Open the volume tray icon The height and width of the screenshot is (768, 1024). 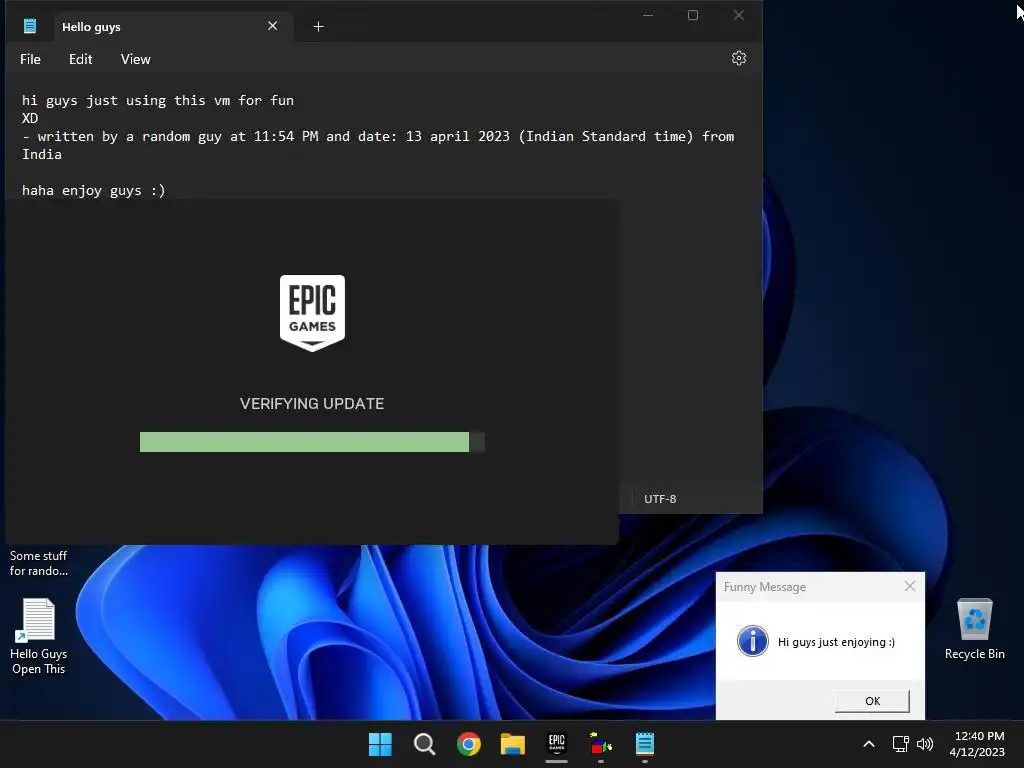[925, 744]
